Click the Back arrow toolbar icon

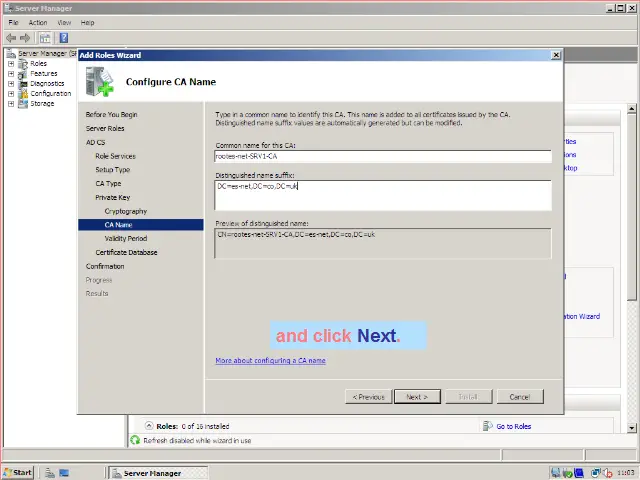pos(11,38)
